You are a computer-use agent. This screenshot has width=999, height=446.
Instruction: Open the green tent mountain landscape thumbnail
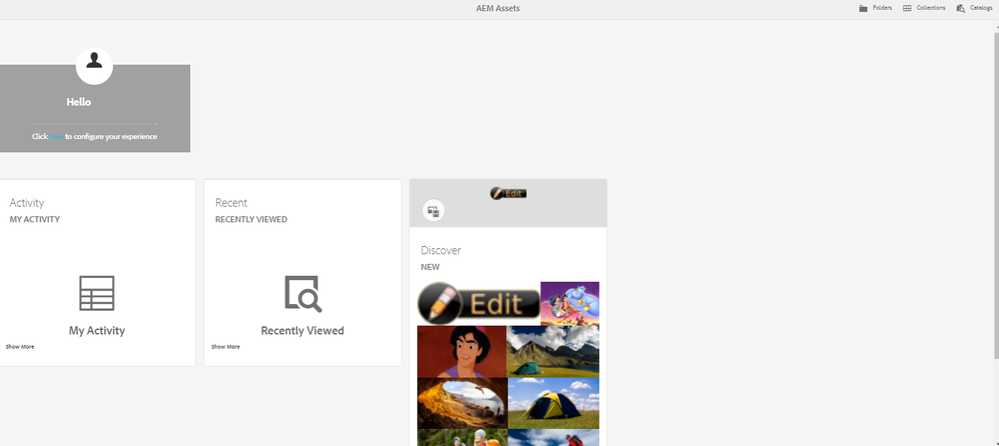click(553, 351)
